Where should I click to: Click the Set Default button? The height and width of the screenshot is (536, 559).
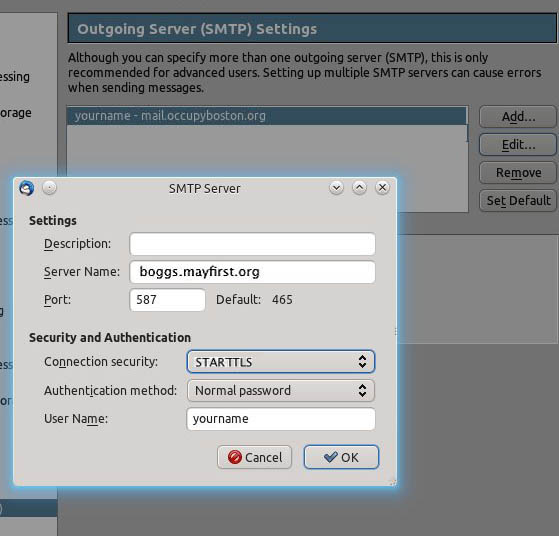click(518, 200)
